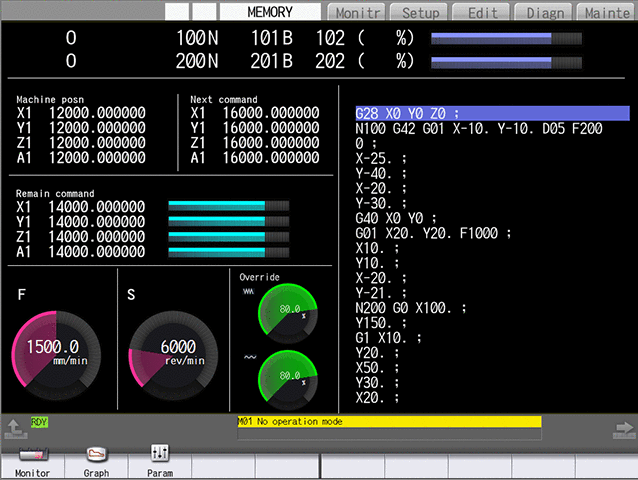Click the X1 remain command progress bar
638x480 pixels.
[228, 206]
